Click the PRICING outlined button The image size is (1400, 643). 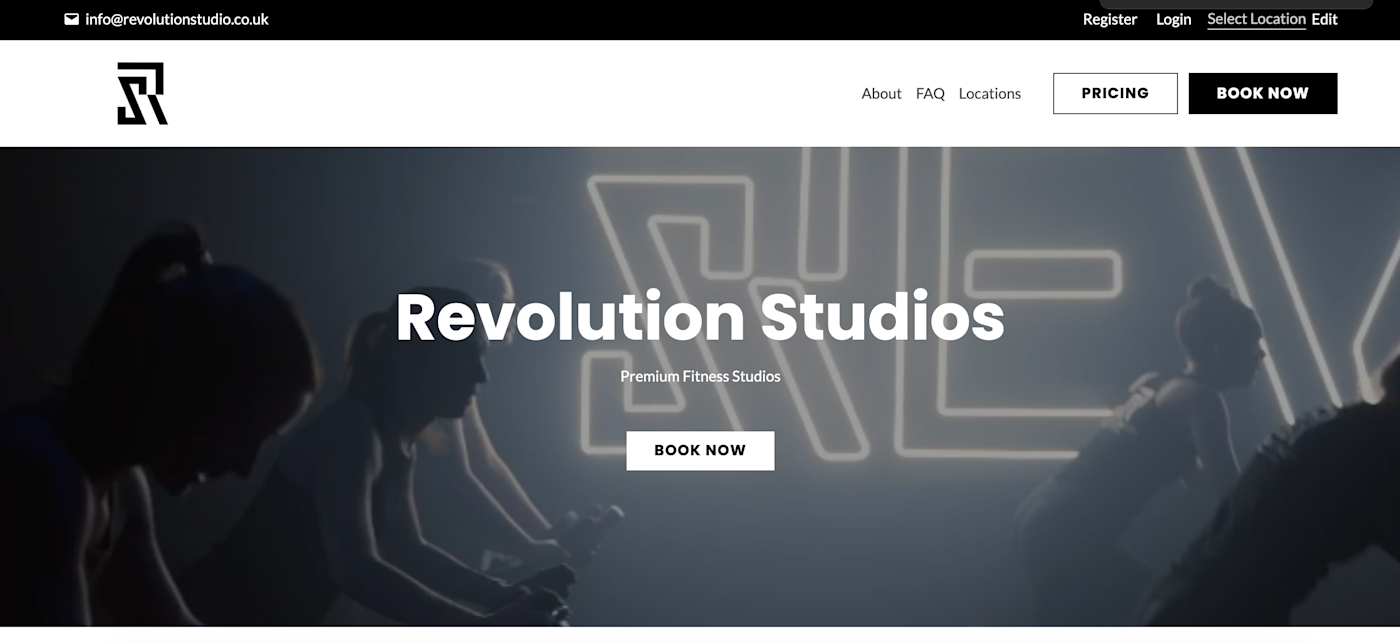click(x=1115, y=93)
